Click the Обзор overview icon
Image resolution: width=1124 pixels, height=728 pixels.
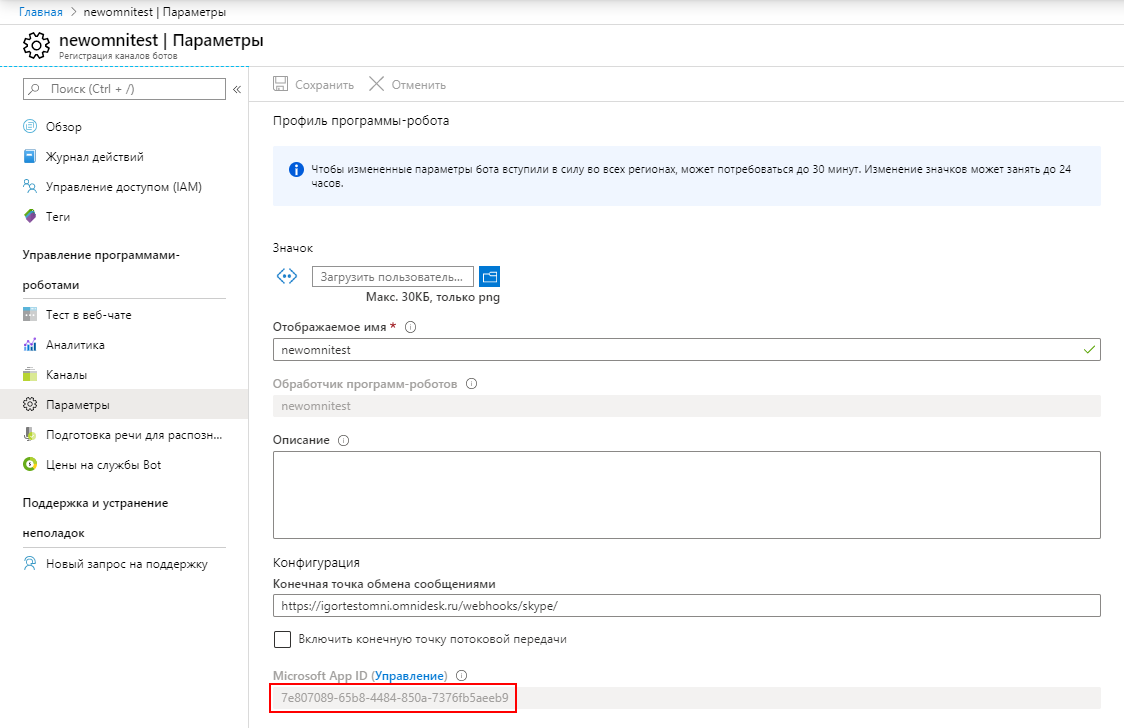tap(30, 126)
